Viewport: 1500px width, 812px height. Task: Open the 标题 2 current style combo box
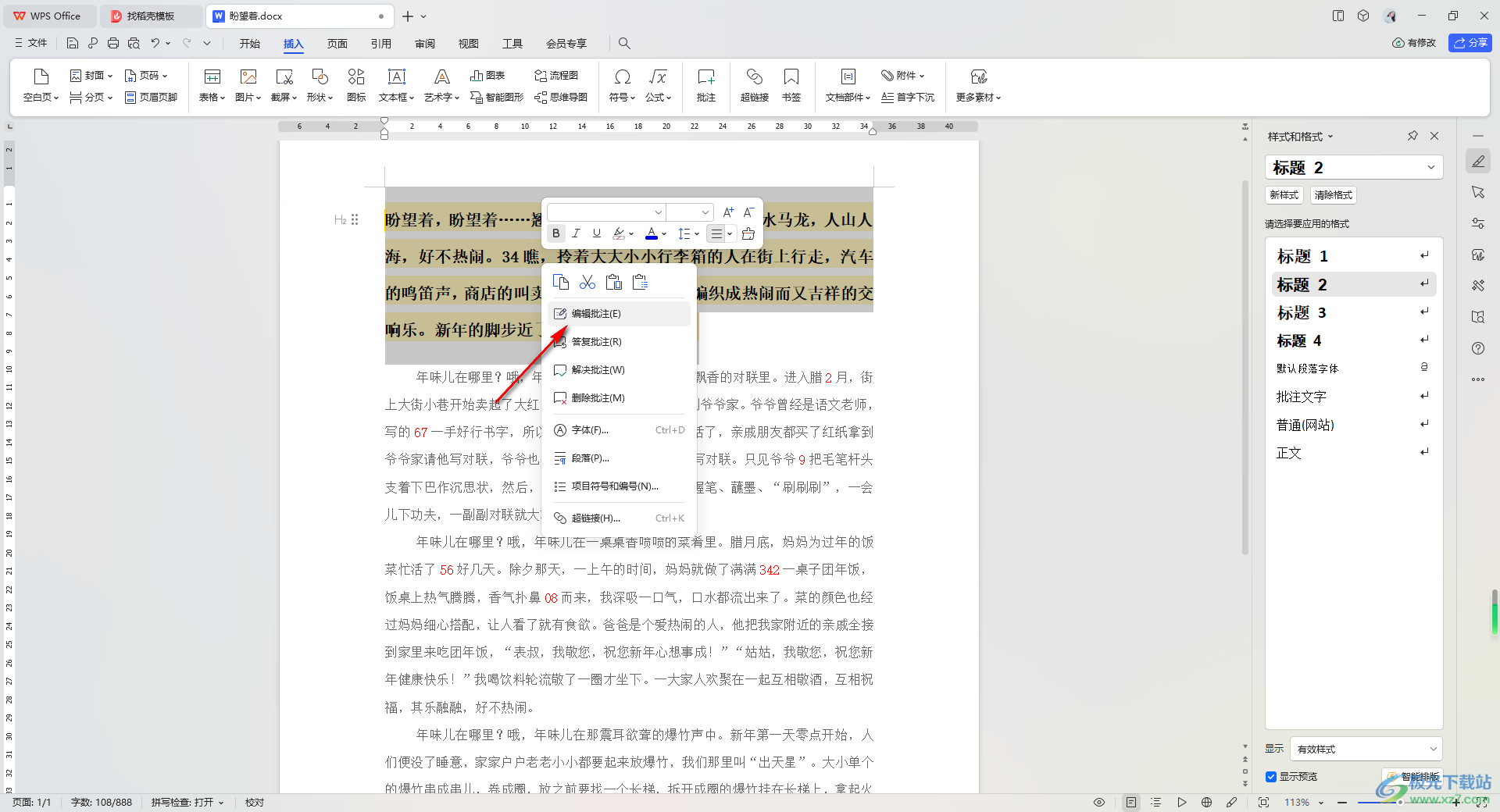1353,167
